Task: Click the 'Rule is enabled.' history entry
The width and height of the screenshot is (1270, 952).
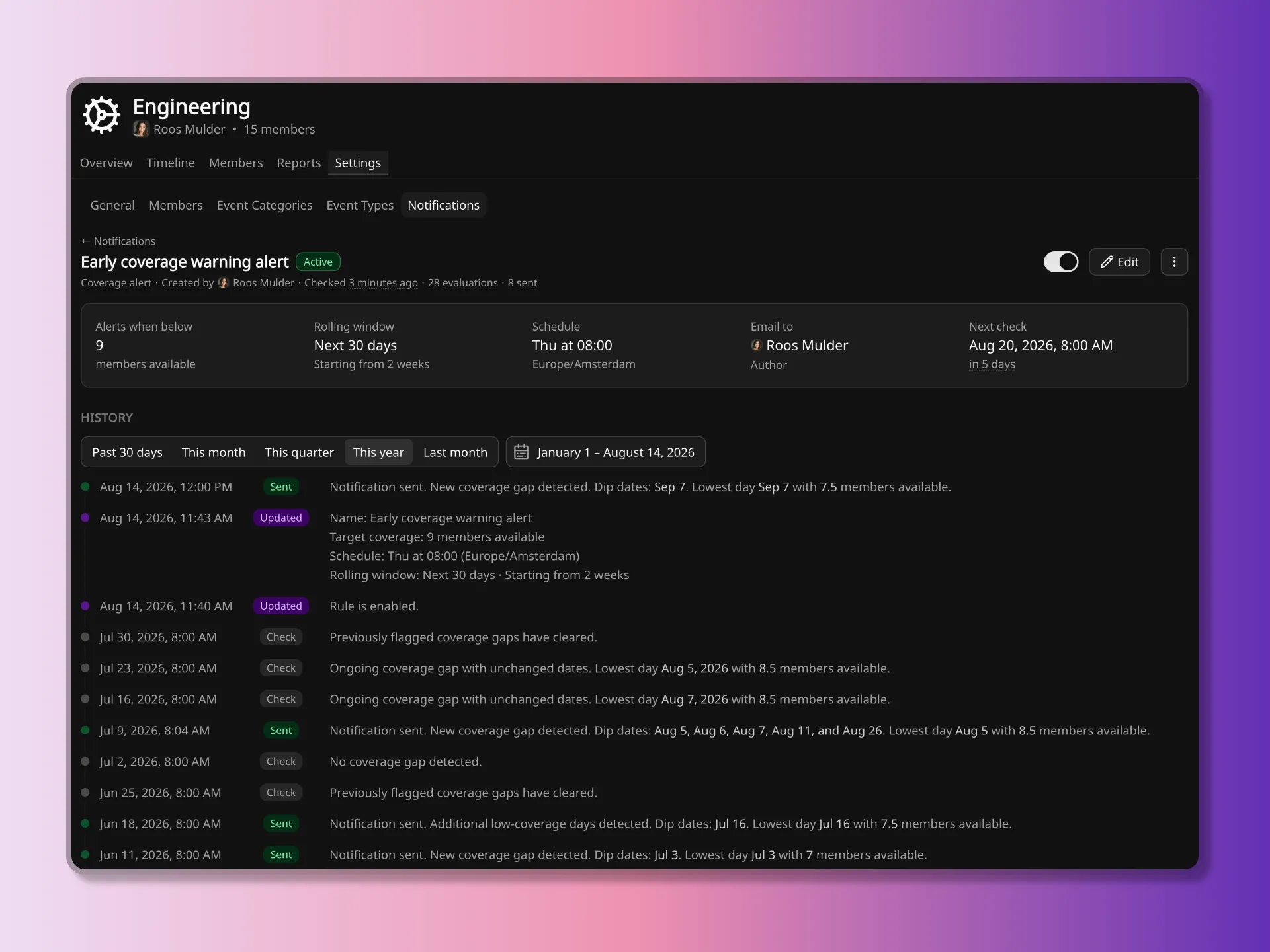Action: point(374,606)
